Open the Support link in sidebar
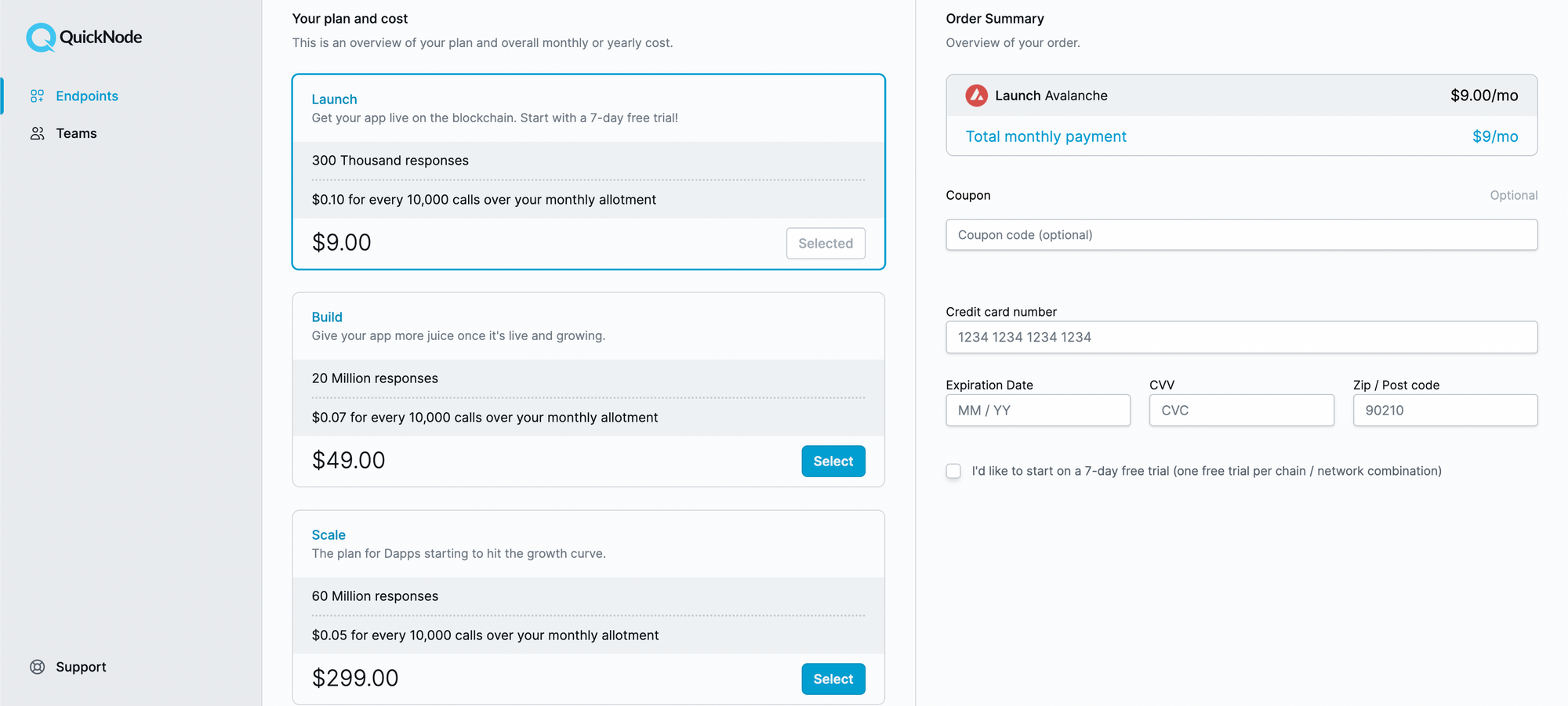Screen dimensions: 1568x706 click(x=68, y=667)
